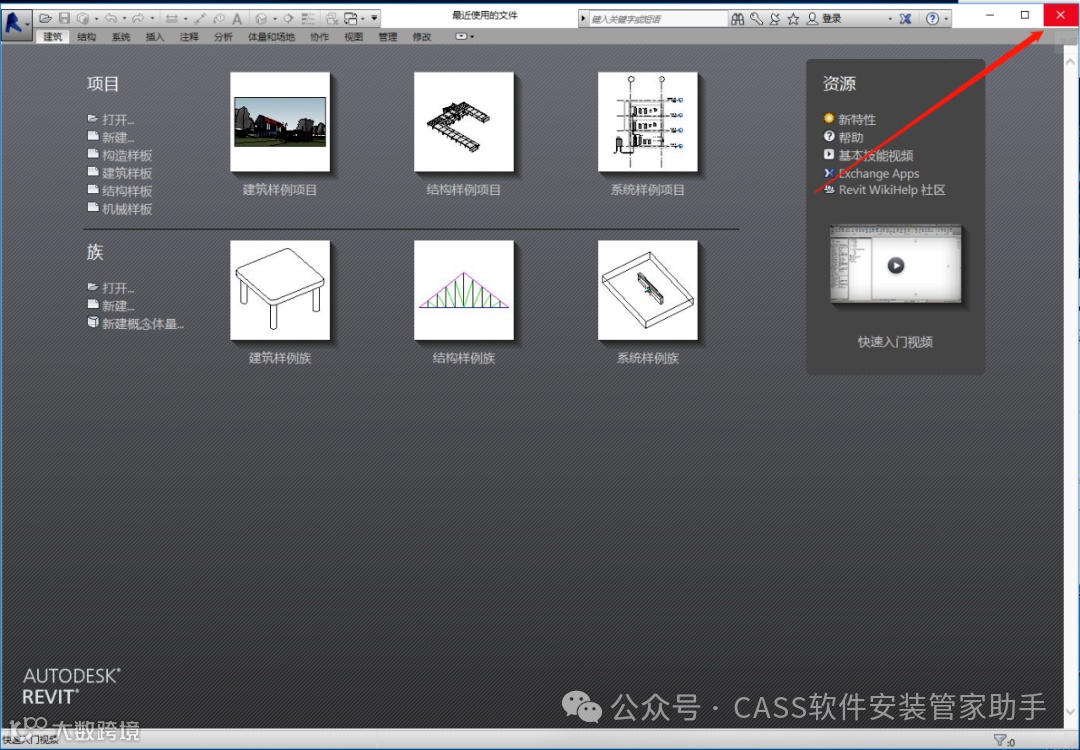1080x750 pixels.
Task: Click the Synchronize with central icon
Action: coord(83,19)
